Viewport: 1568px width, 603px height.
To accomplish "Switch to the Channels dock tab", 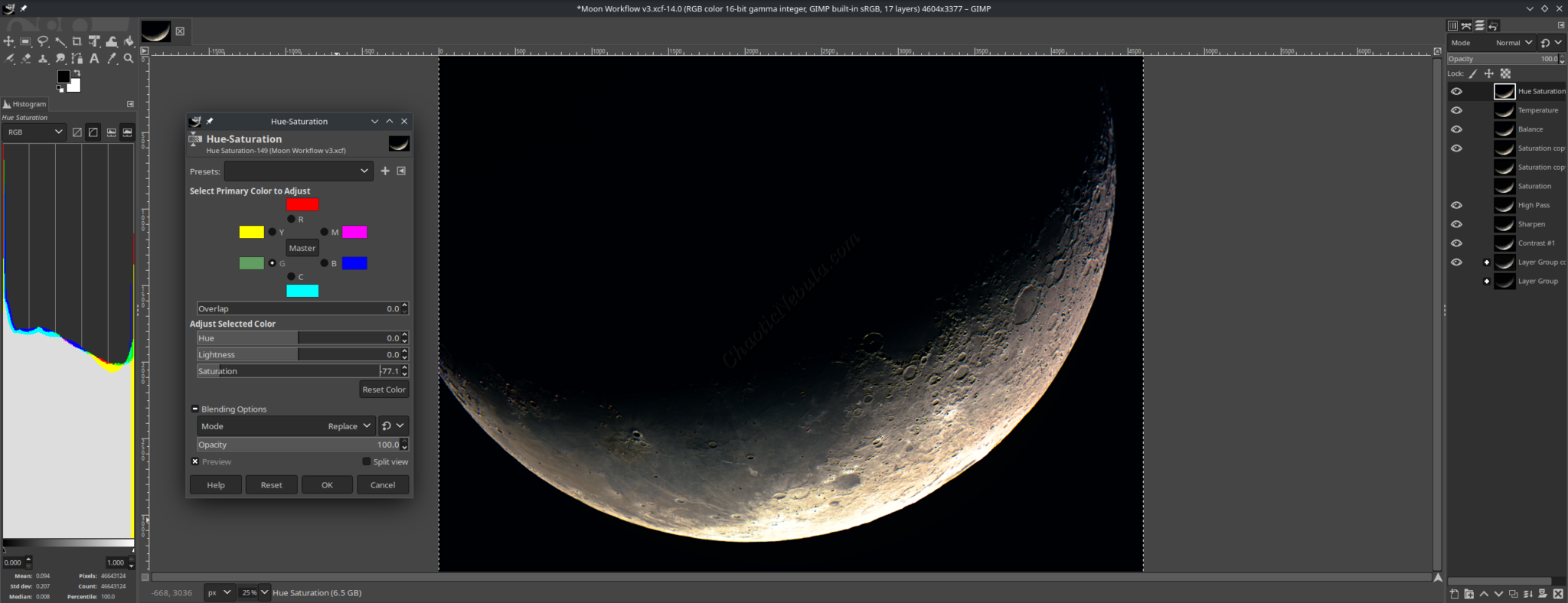I will (x=1452, y=25).
